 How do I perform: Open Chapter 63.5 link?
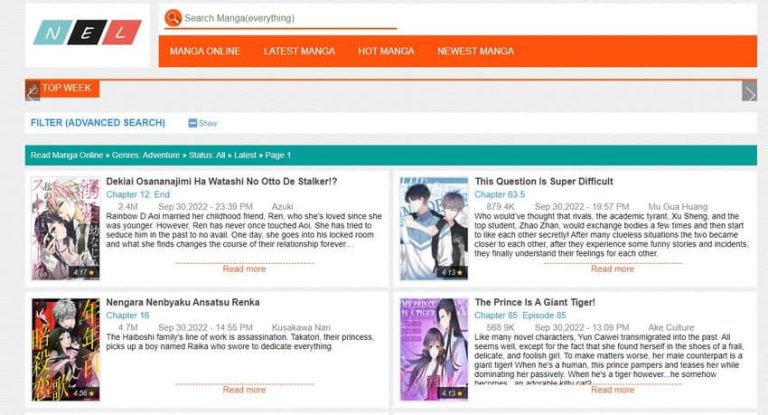[500, 195]
